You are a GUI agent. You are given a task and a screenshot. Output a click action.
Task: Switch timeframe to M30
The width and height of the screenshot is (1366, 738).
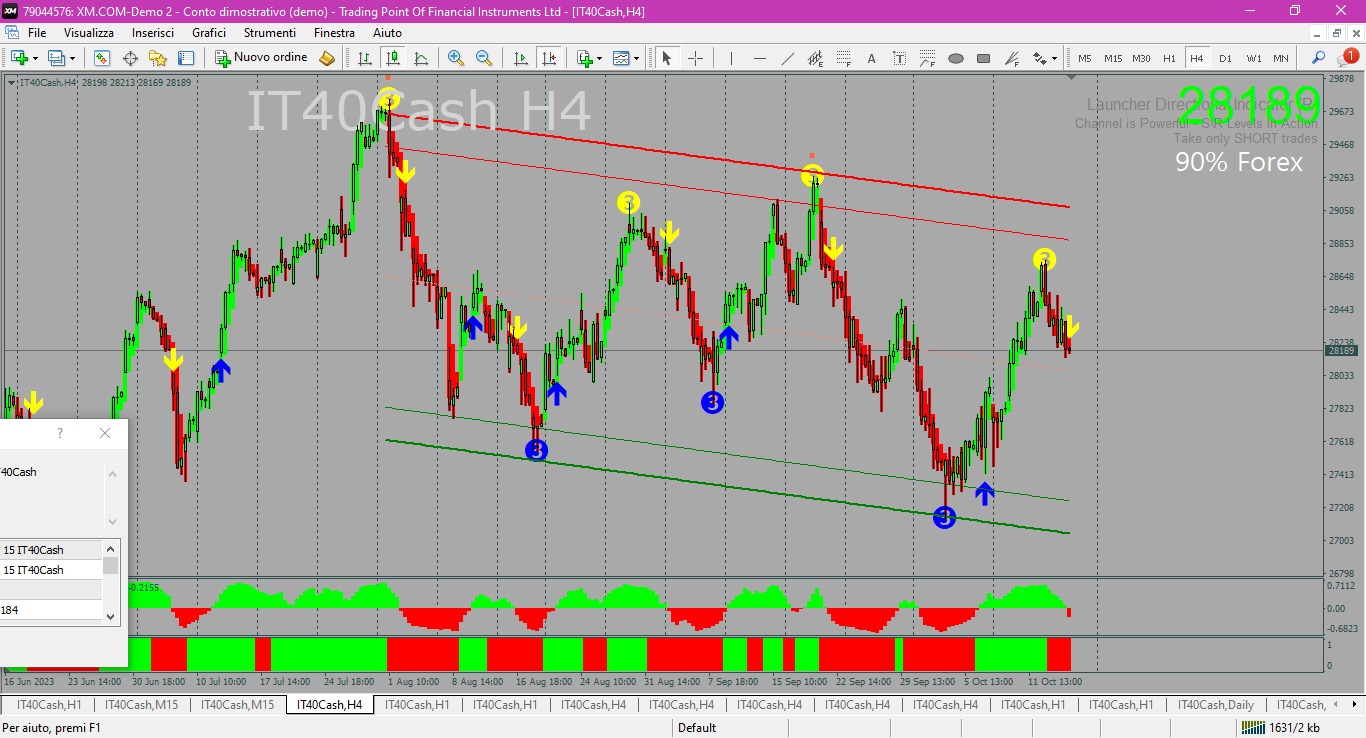1142,58
